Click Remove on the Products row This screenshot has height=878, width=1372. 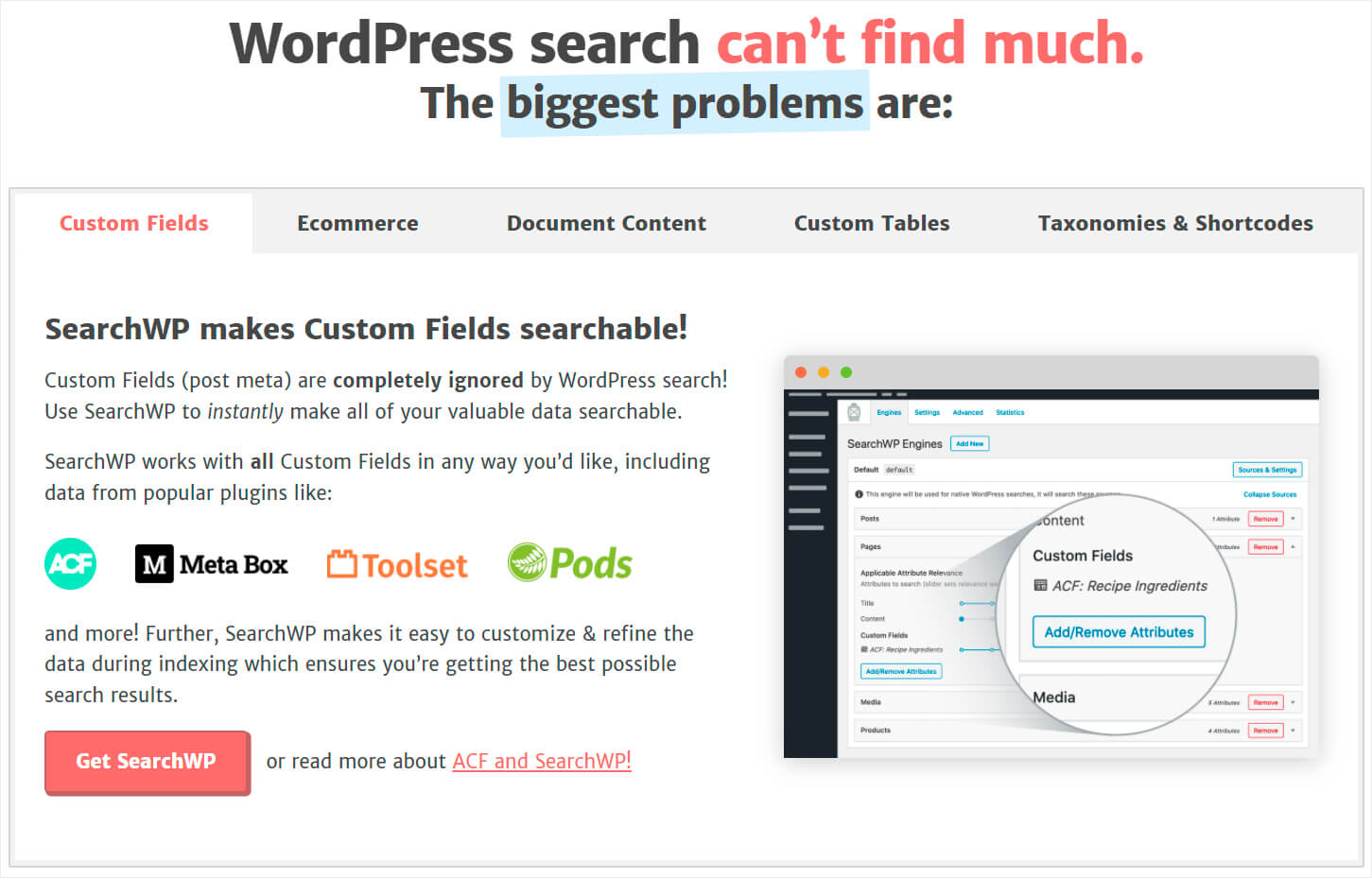1265,731
